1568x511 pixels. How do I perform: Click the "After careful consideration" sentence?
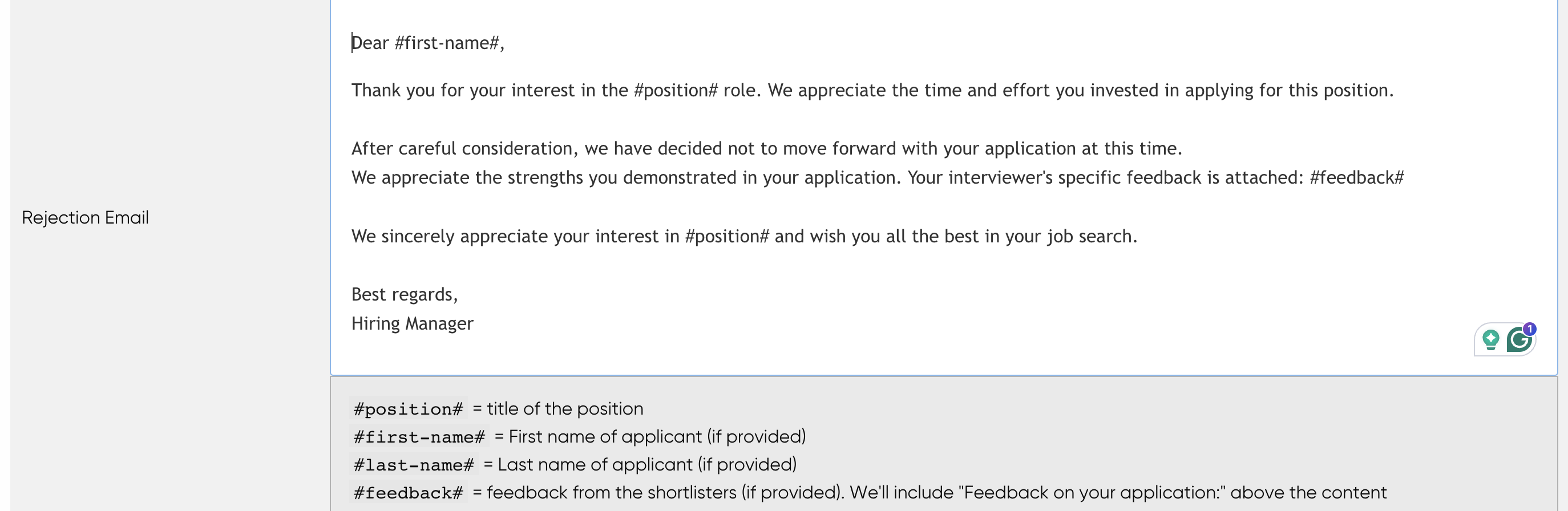coord(766,149)
